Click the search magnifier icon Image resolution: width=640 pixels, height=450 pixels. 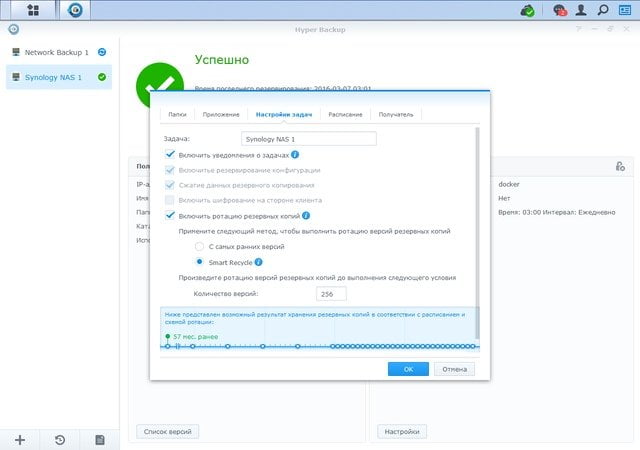coord(603,10)
